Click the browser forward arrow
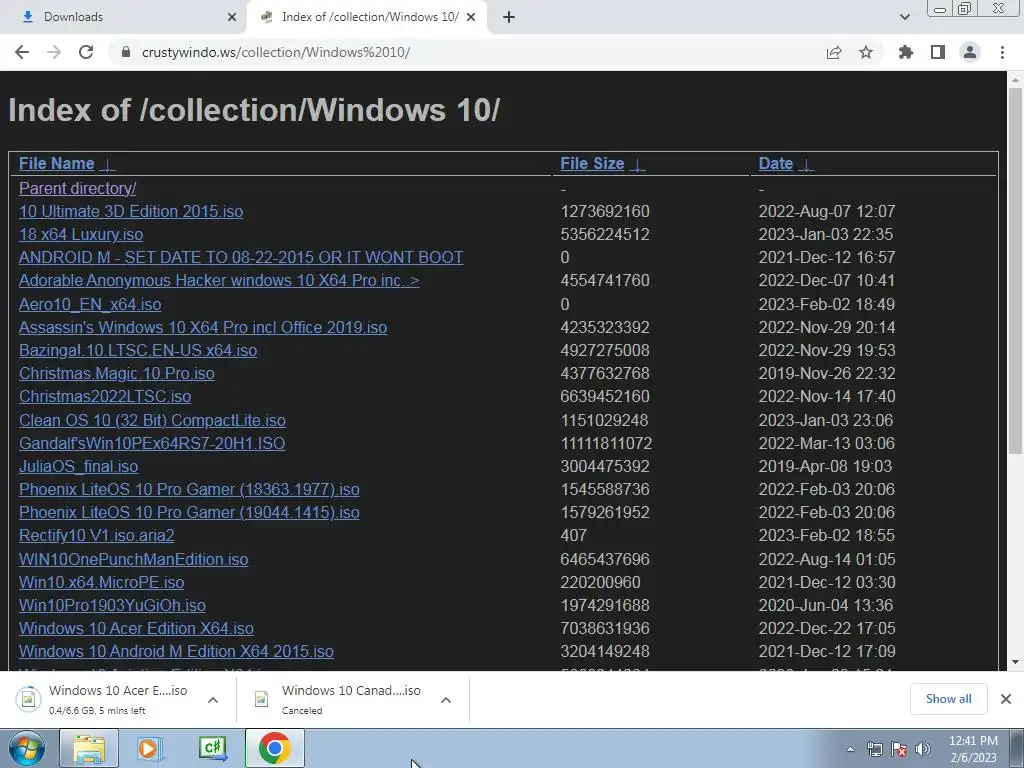This screenshot has width=1024, height=768. tap(54, 52)
